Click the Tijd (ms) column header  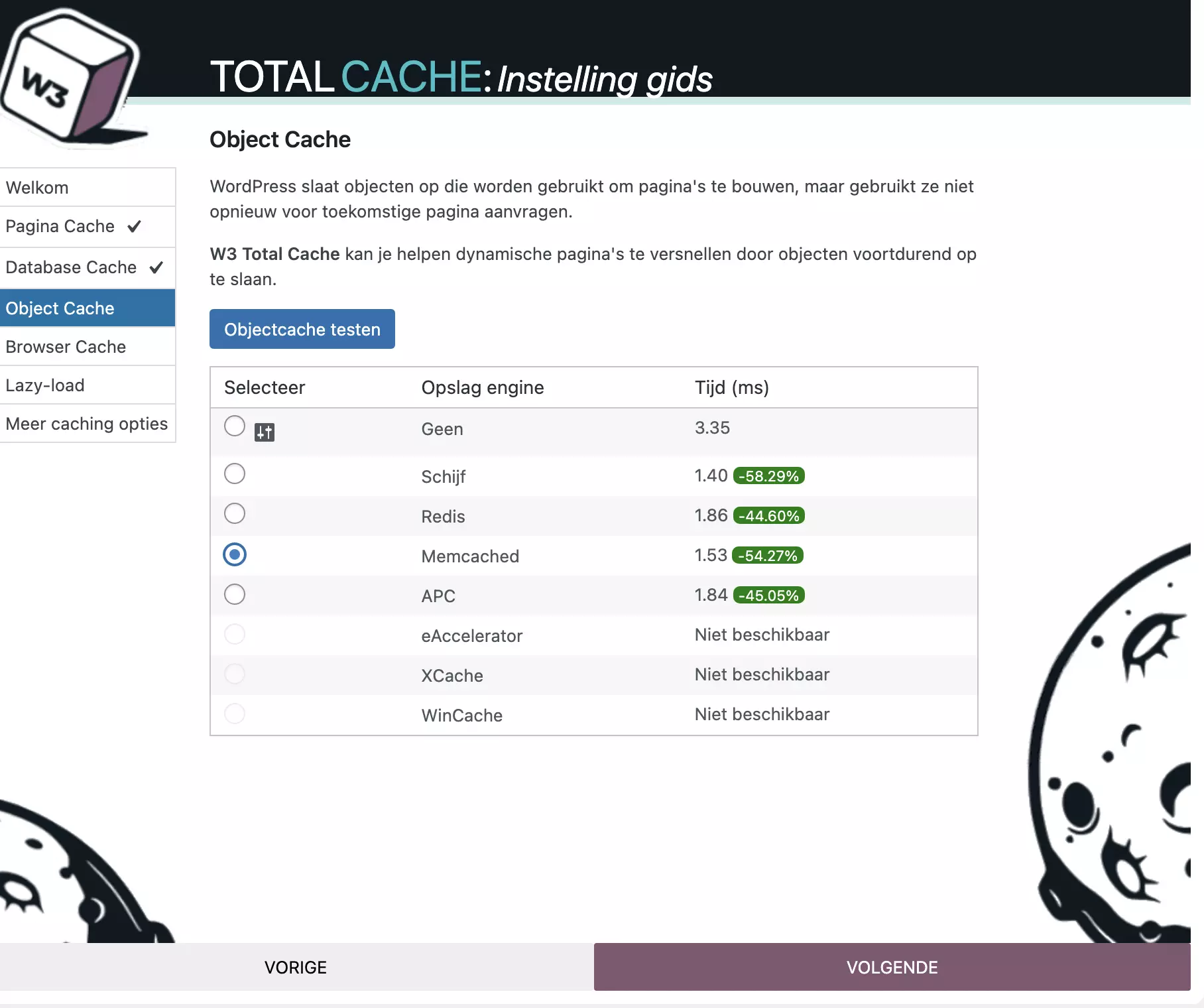732,387
